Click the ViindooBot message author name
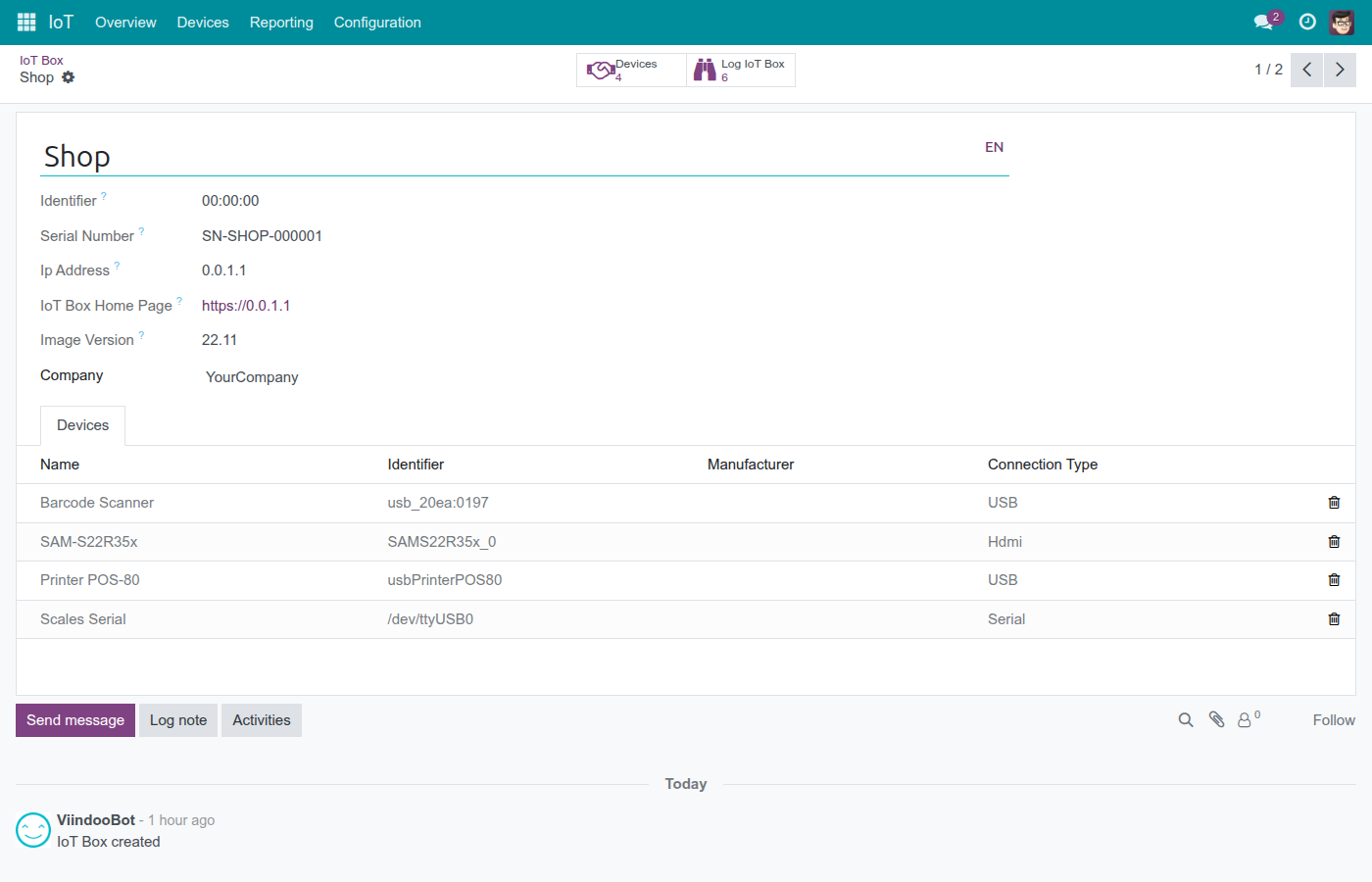 click(96, 820)
